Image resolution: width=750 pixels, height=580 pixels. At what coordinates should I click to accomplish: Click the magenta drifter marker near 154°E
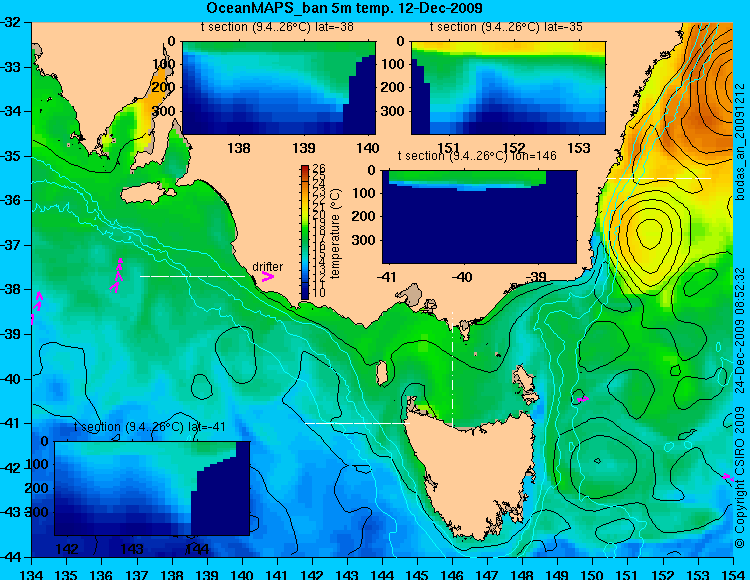coord(728,477)
